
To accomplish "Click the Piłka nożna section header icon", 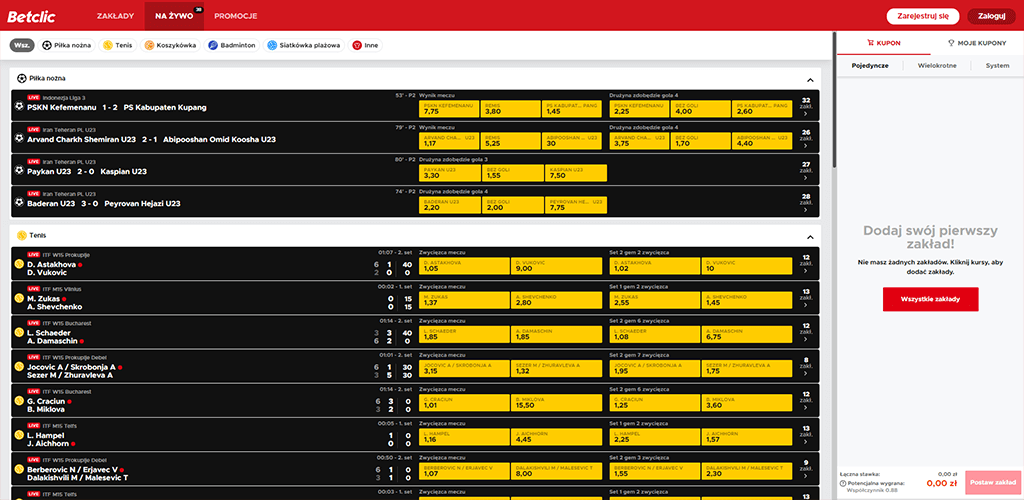I will tap(22, 78).
